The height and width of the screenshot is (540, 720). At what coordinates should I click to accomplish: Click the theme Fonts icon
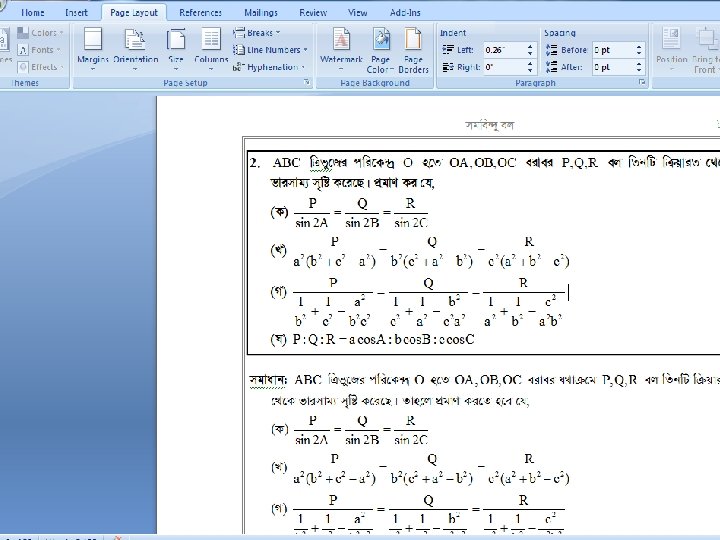23,50
